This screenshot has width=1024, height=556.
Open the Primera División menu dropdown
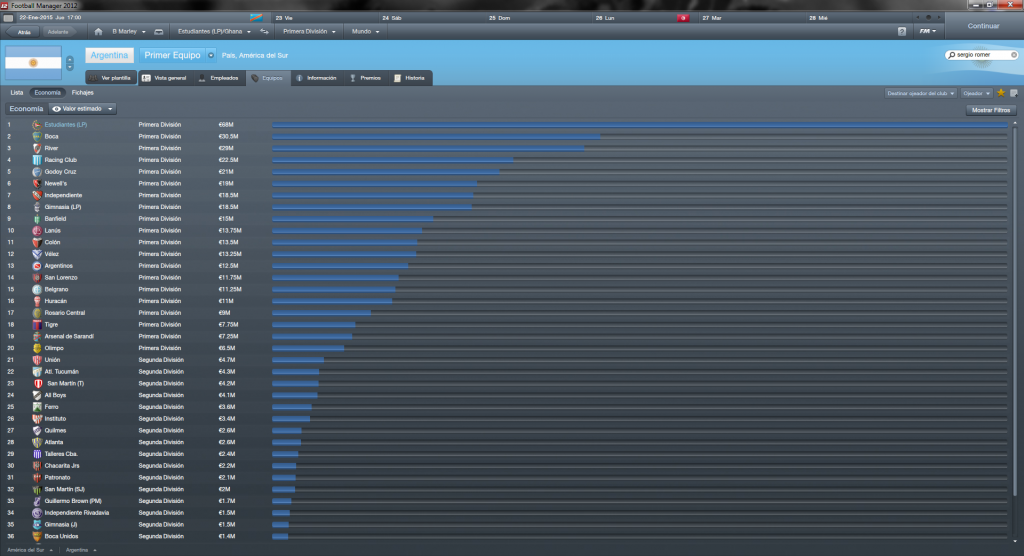click(x=309, y=31)
